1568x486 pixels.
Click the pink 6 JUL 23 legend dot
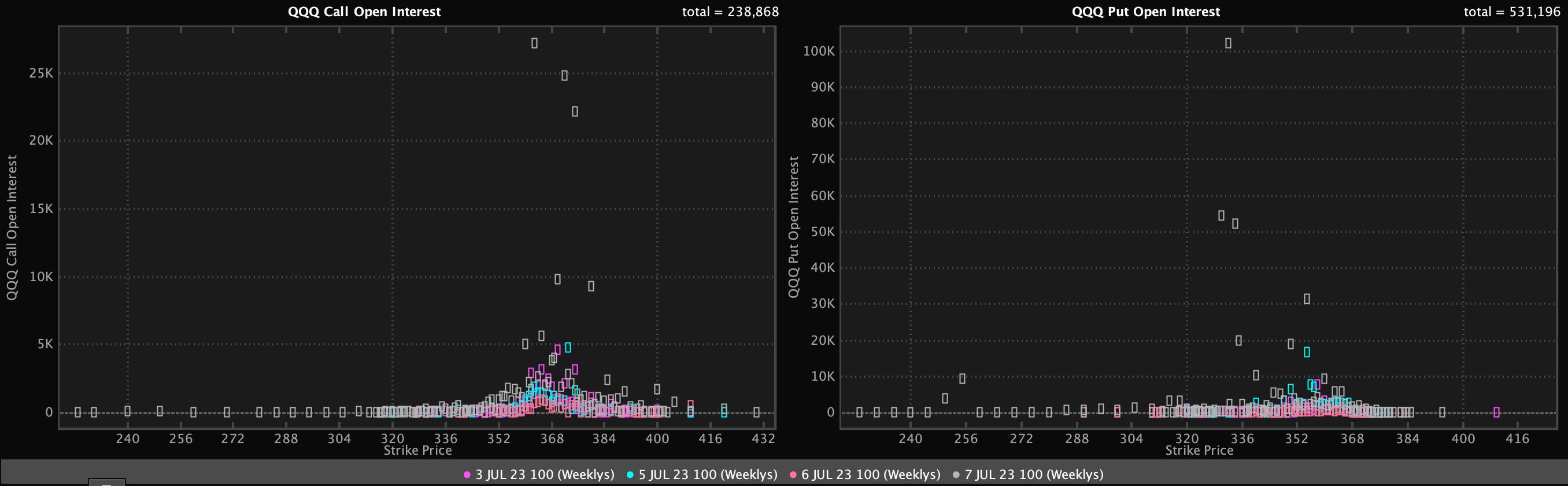click(793, 474)
